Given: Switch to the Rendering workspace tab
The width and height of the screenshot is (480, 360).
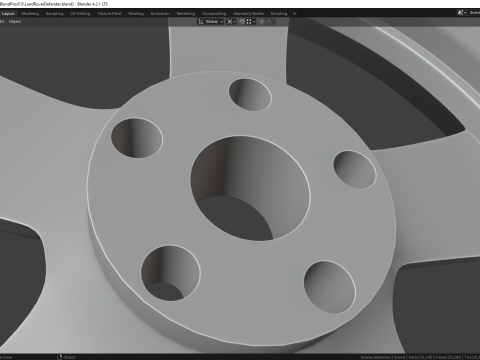Looking at the screenshot, I should [x=186, y=14].
